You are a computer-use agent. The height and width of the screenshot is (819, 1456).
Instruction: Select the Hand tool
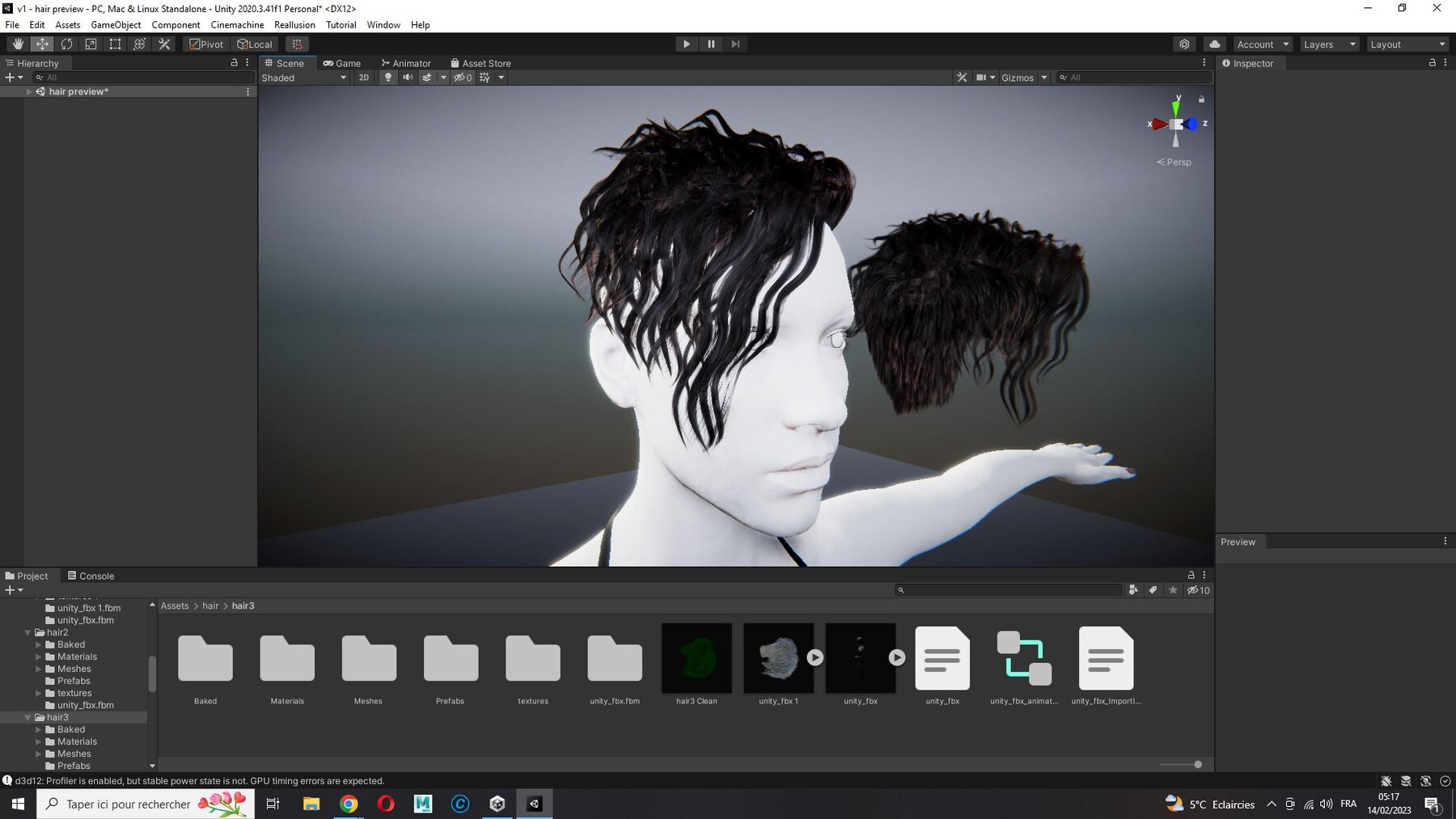18,44
